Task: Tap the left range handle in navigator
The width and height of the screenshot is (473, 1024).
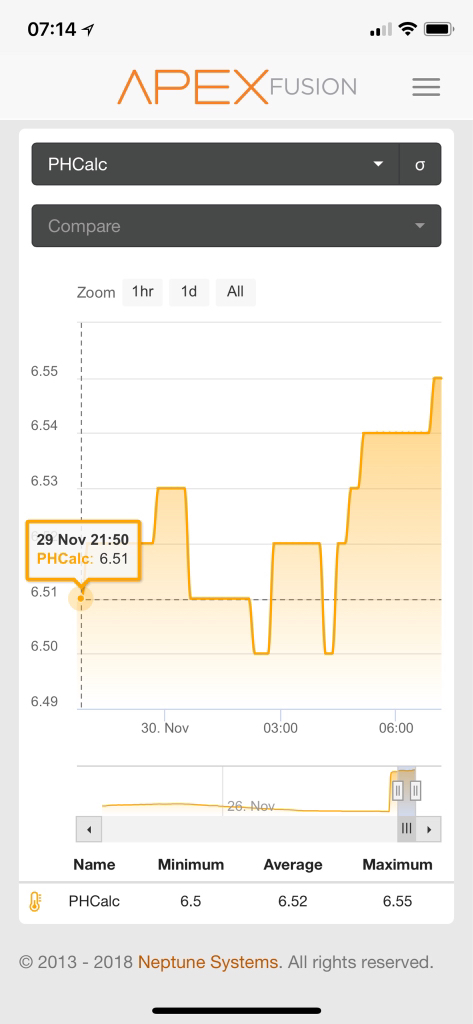Action: [398, 790]
